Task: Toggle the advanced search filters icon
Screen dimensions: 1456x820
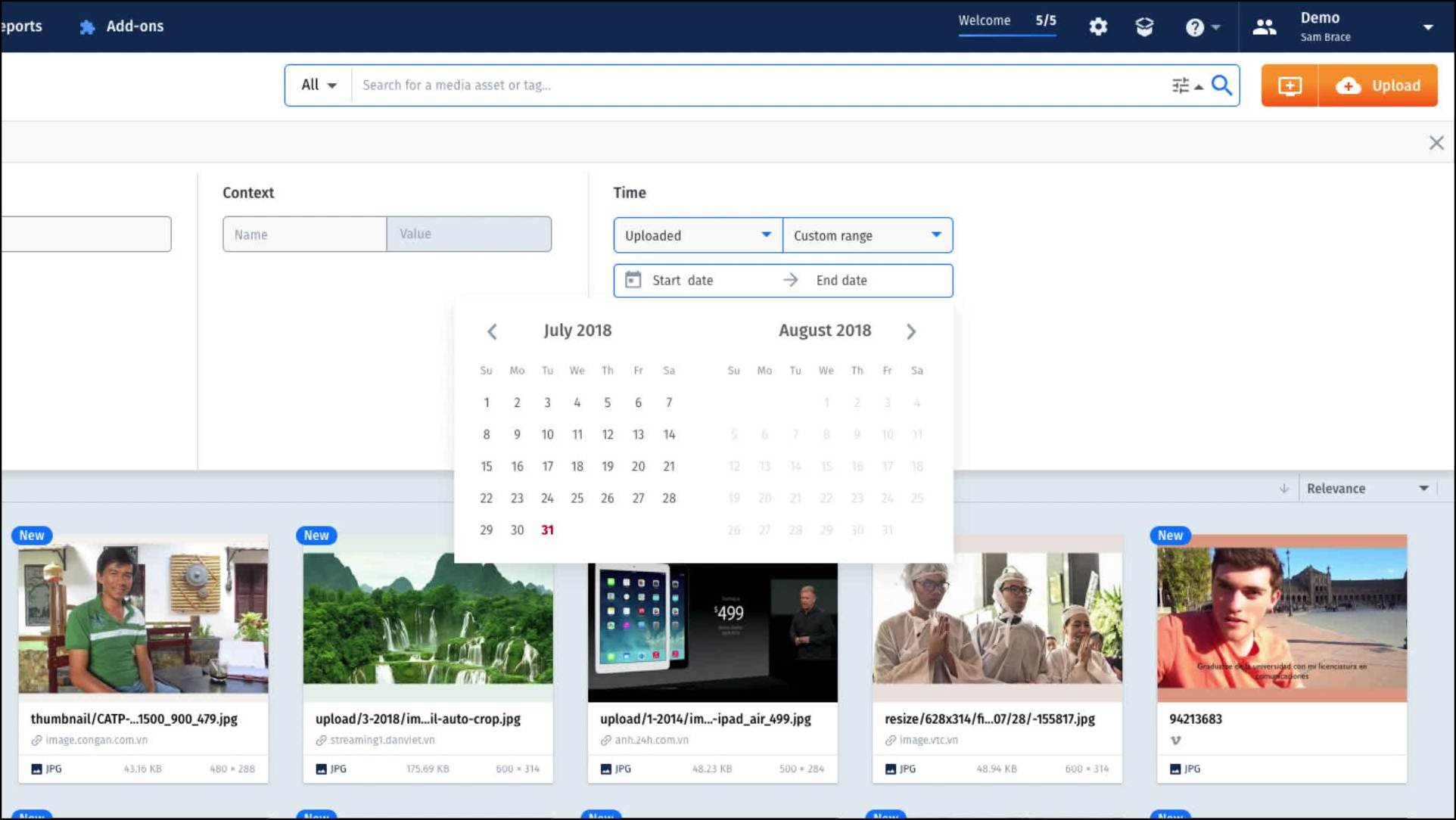Action: click(1181, 85)
